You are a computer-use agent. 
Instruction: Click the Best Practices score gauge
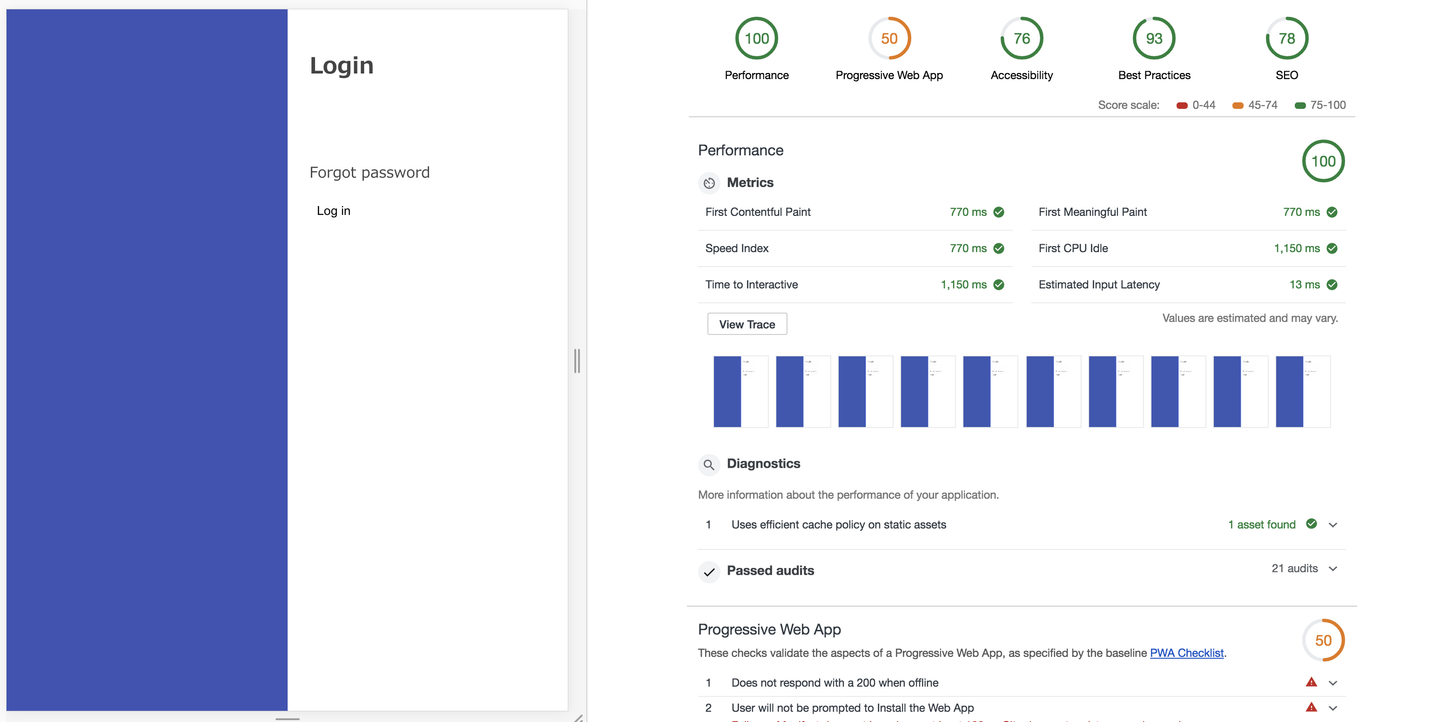1154,39
